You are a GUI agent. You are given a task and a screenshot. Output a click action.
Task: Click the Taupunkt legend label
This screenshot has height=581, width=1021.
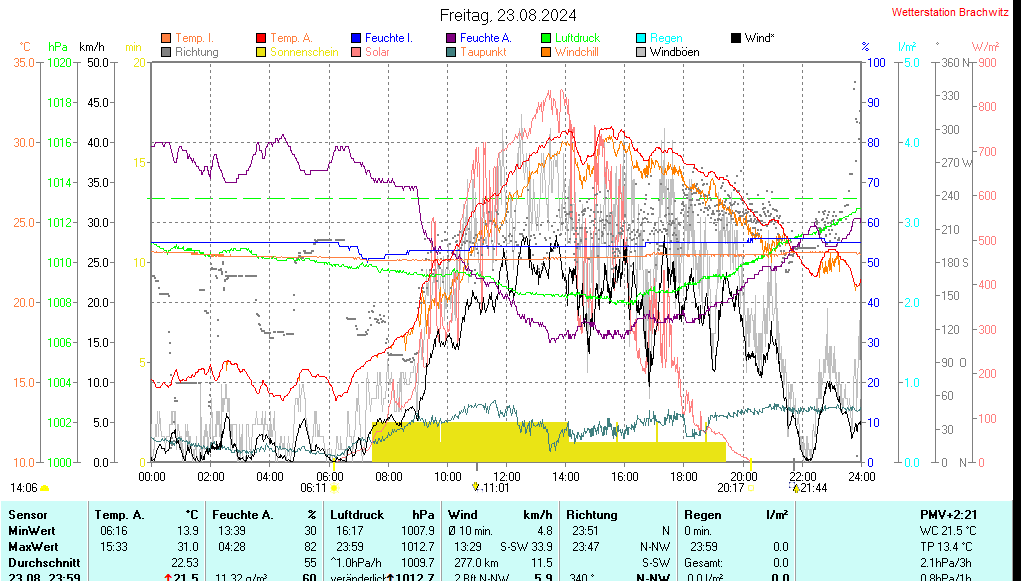pos(483,52)
